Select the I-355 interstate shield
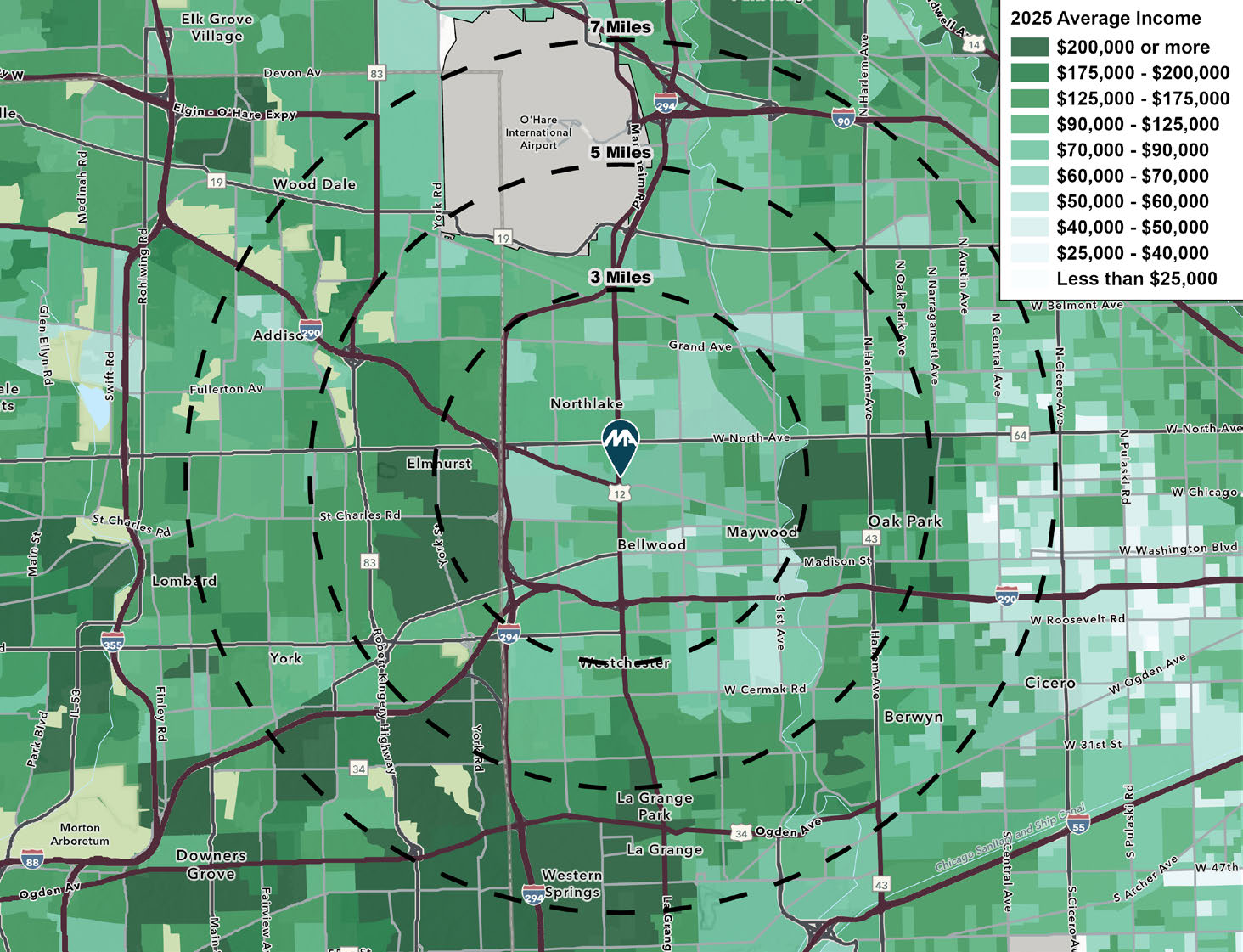Image resolution: width=1243 pixels, height=952 pixels. (112, 641)
